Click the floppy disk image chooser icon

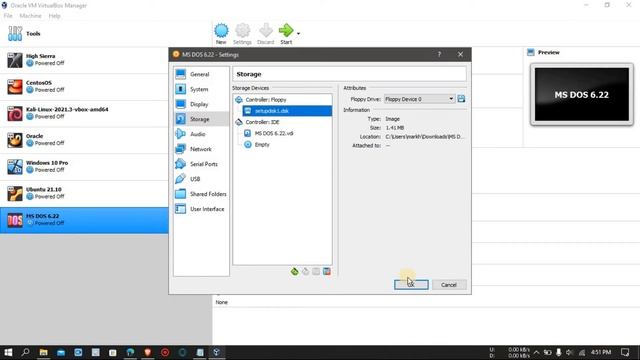(461, 99)
